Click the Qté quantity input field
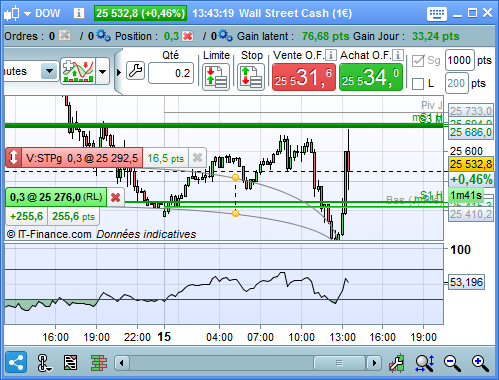The width and height of the screenshot is (499, 380). 171,73
